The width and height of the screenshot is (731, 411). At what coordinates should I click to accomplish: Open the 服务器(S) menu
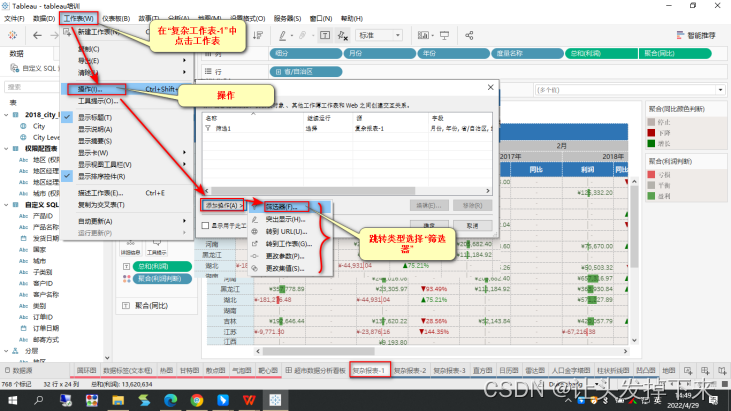pos(287,19)
